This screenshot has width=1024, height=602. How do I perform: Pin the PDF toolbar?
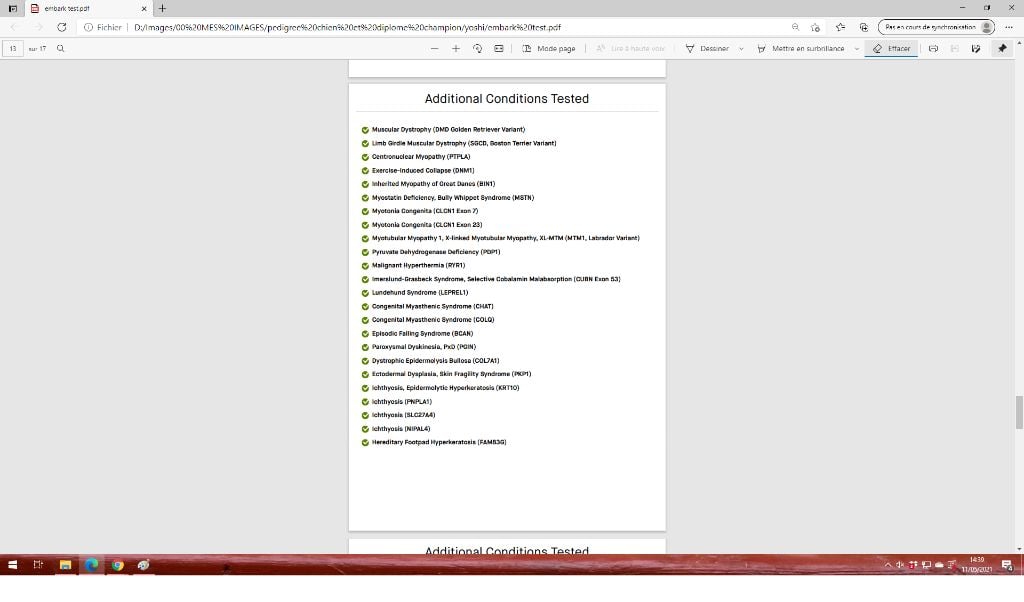[x=1002, y=48]
